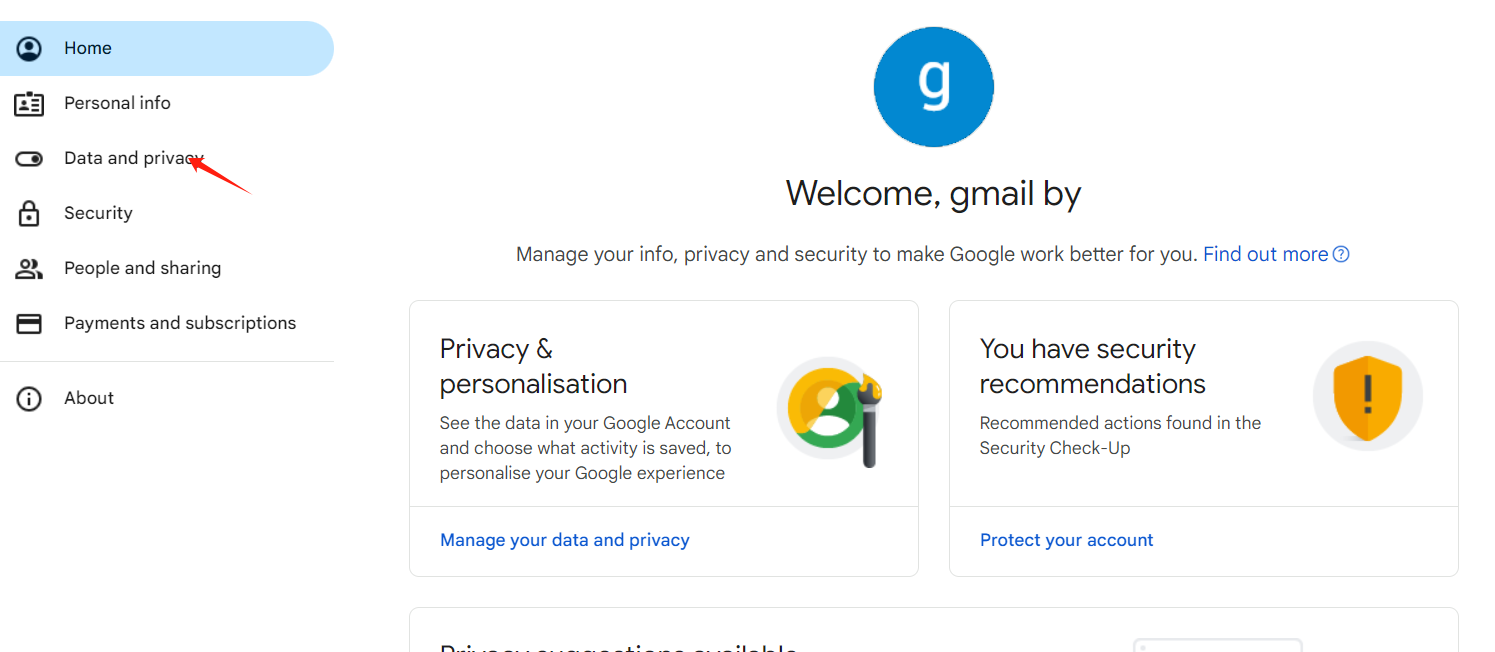Screen dimensions: 1495x652
Task: Open Personal info section
Action: coord(117,103)
